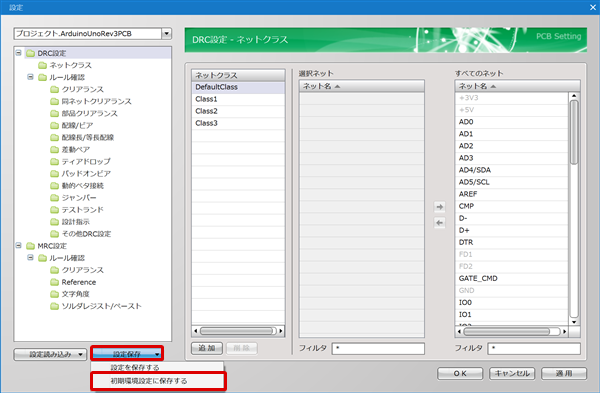Focus the すべてのネット フィルタ input field
This screenshot has height=393, width=600.
tap(534, 349)
